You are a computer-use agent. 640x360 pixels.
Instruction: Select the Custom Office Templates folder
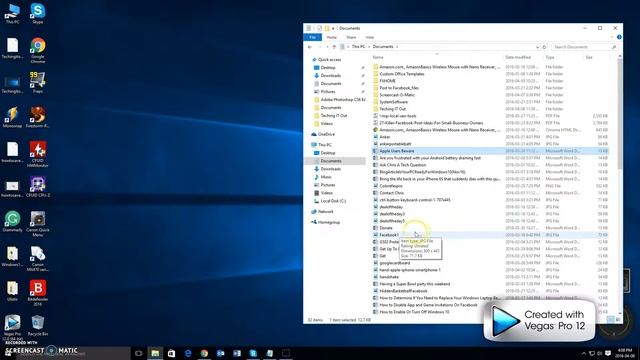[x=402, y=74]
